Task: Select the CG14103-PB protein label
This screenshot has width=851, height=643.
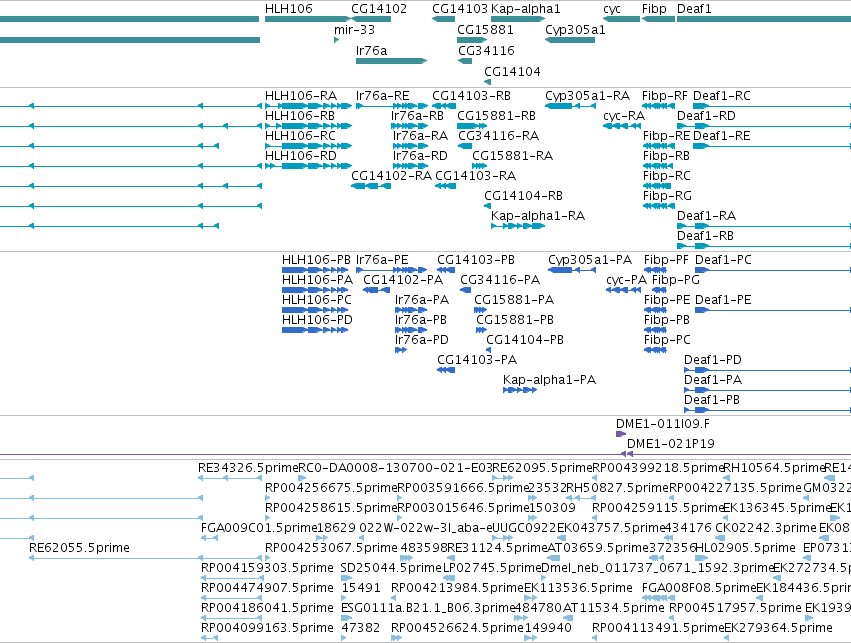Action: tap(476, 260)
